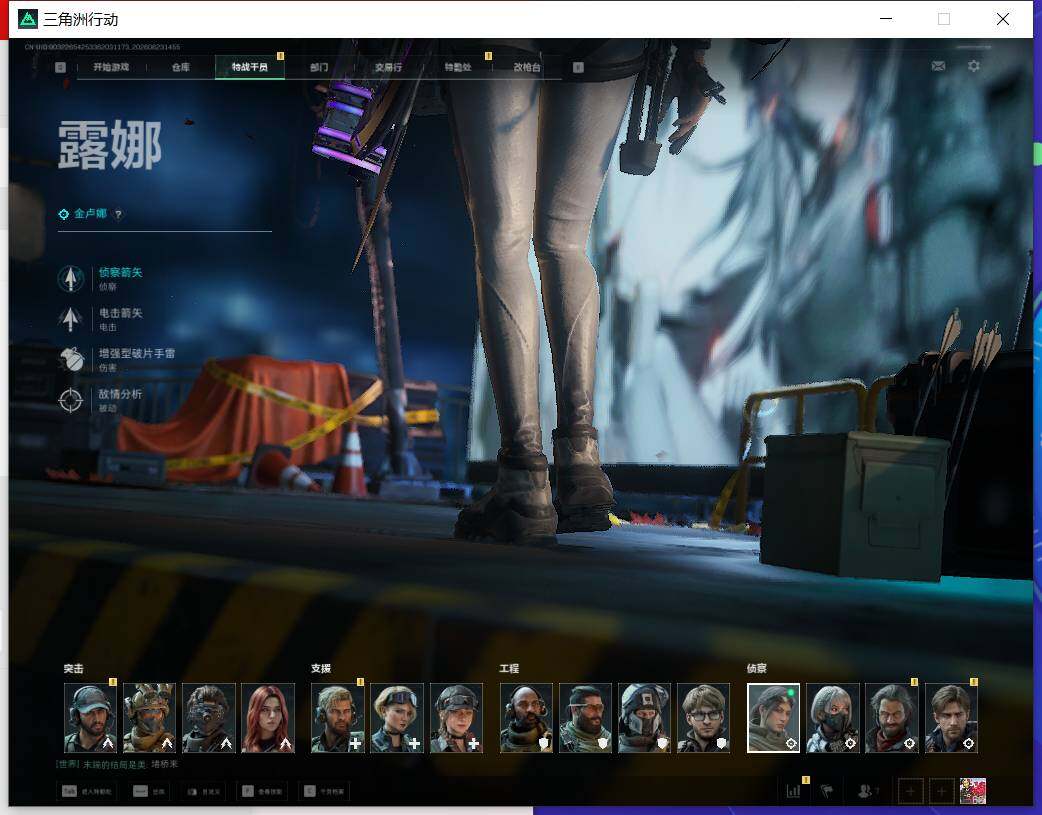The height and width of the screenshot is (815, 1042).
Task: Select second 突击 operator with tan helmet
Action: [150, 718]
